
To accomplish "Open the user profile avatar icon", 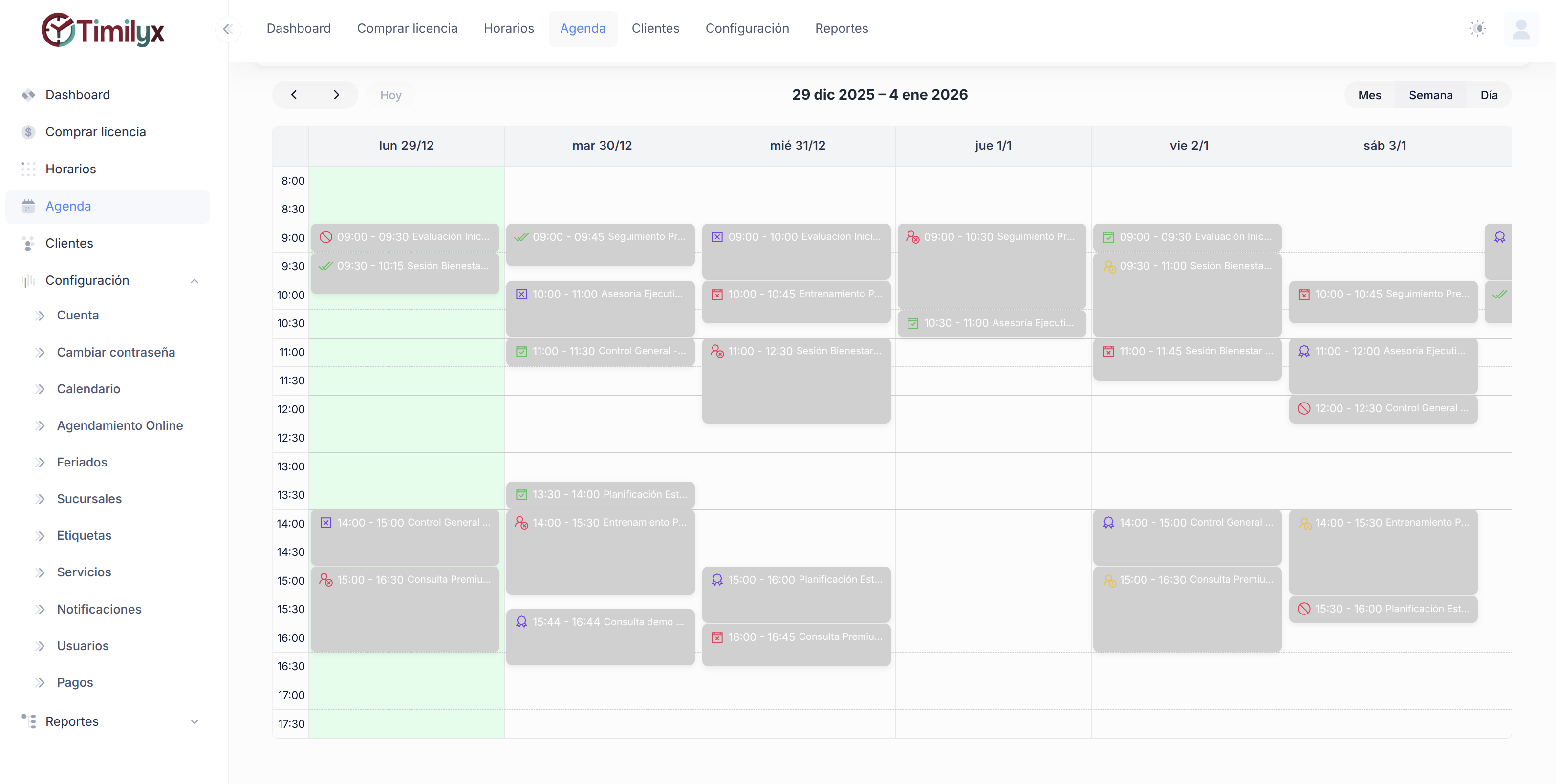I will coord(1520,29).
